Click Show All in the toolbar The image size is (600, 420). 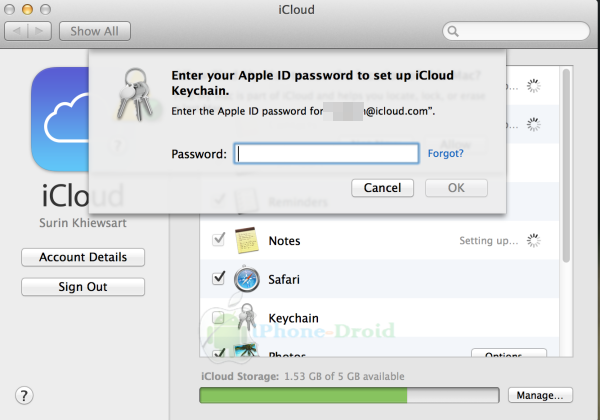94,31
